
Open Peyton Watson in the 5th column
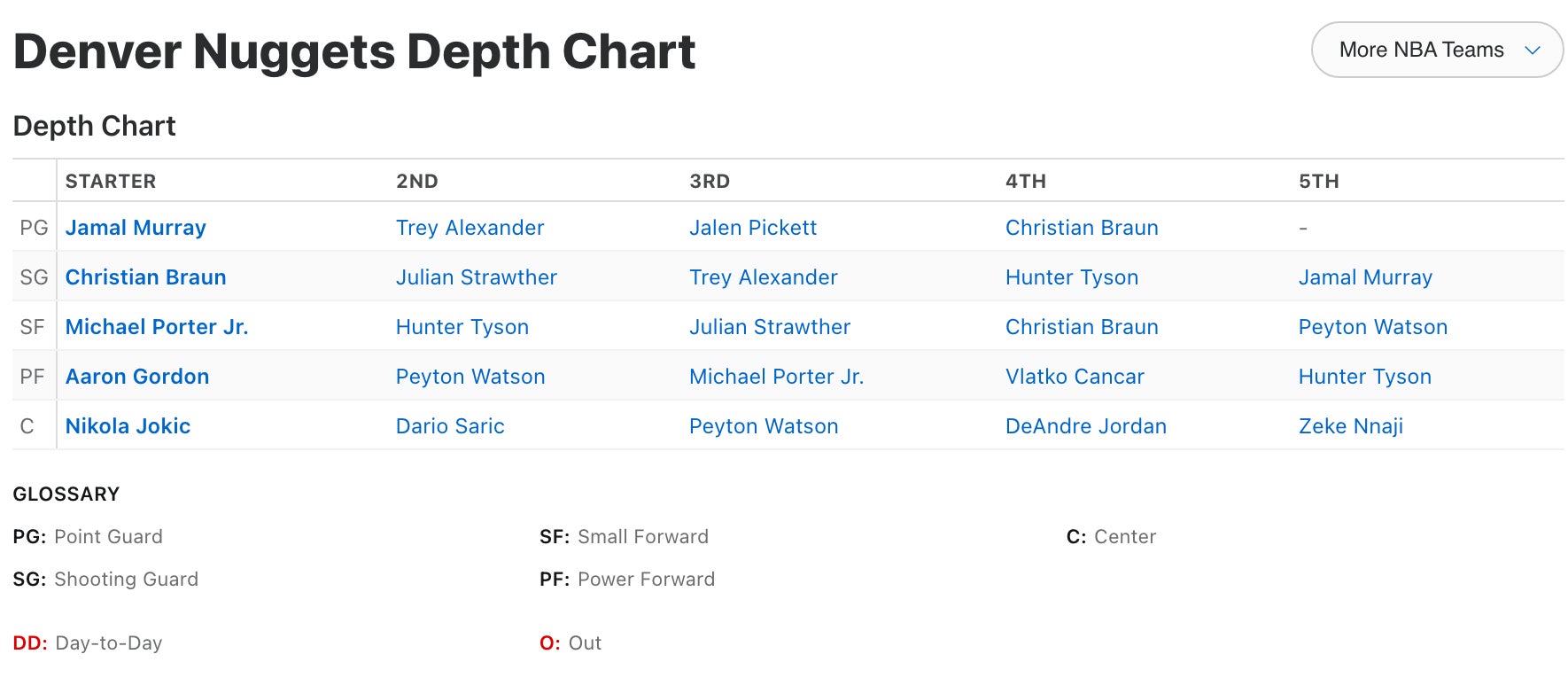pos(1372,327)
